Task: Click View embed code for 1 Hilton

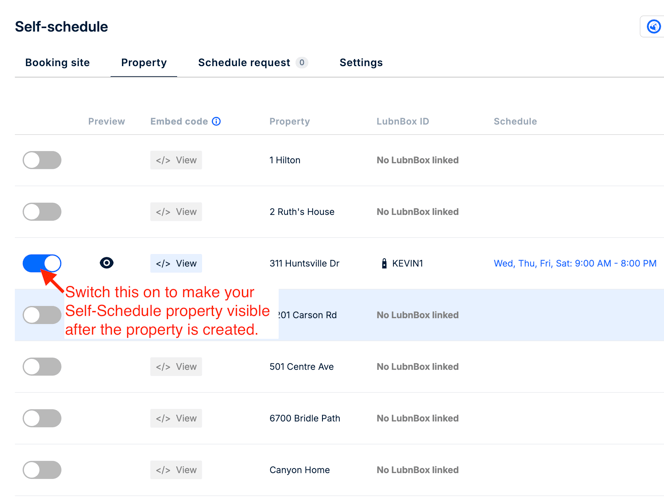Action: point(176,160)
